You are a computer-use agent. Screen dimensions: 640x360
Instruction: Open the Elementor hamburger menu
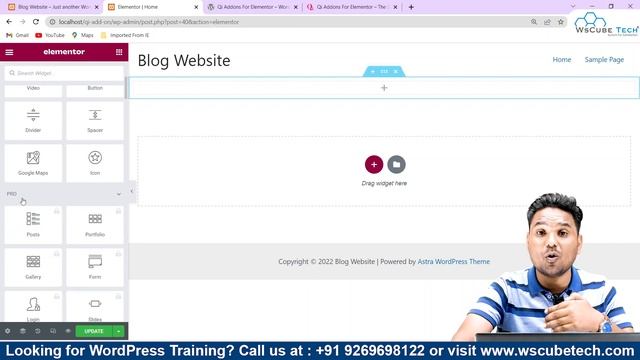point(9,52)
